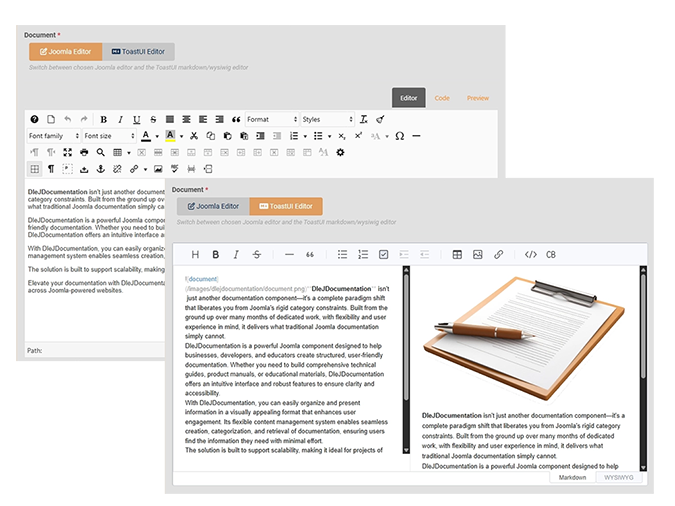Switch to the Code tab

pyautogui.click(x=442, y=98)
